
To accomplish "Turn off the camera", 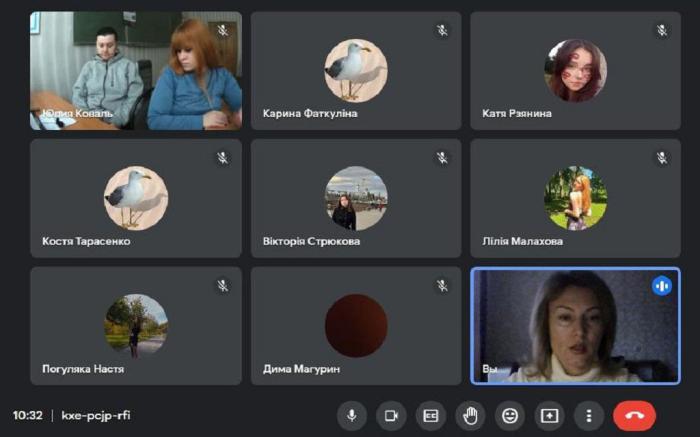I will click(391, 415).
